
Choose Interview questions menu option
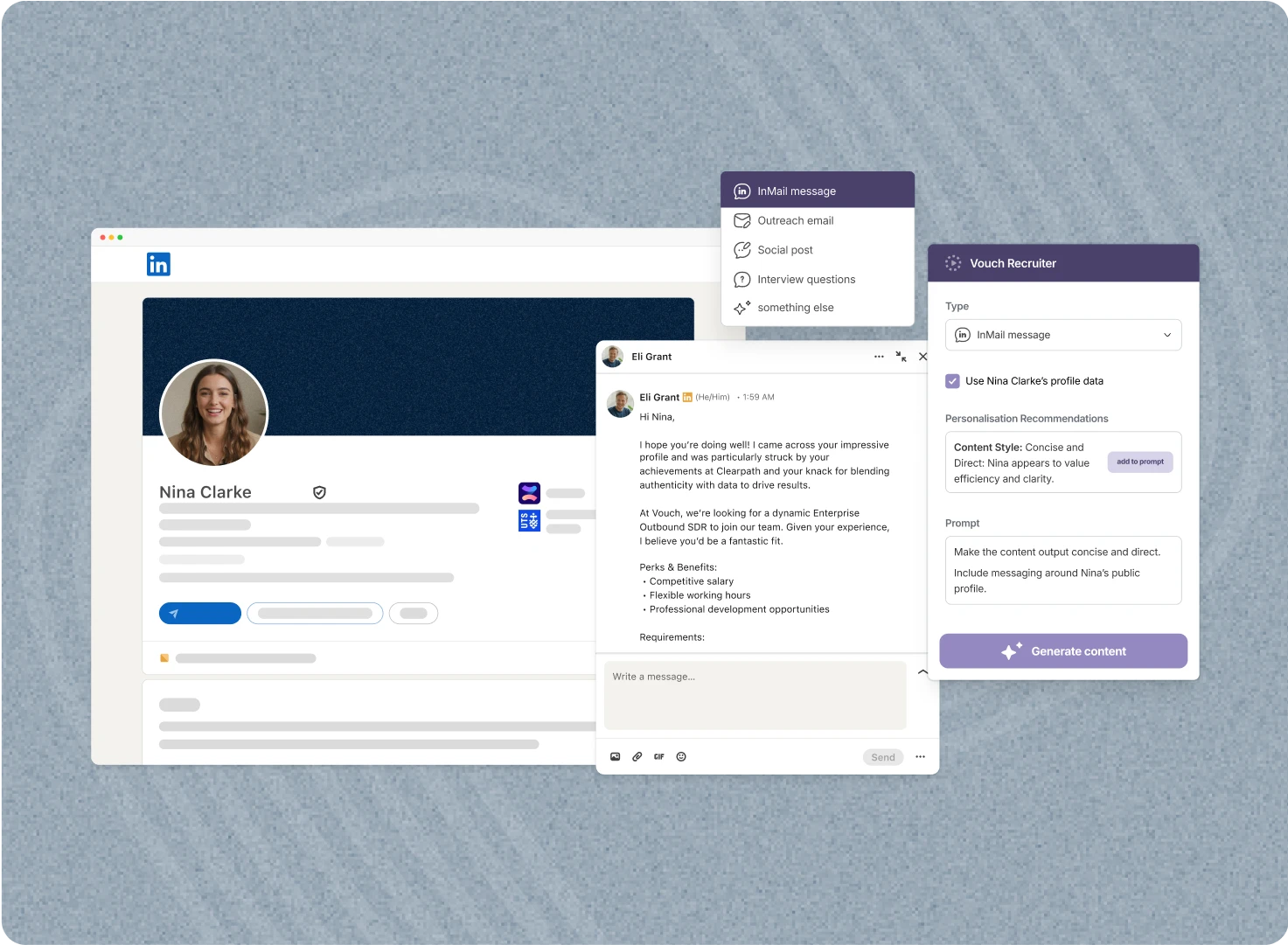[818, 279]
